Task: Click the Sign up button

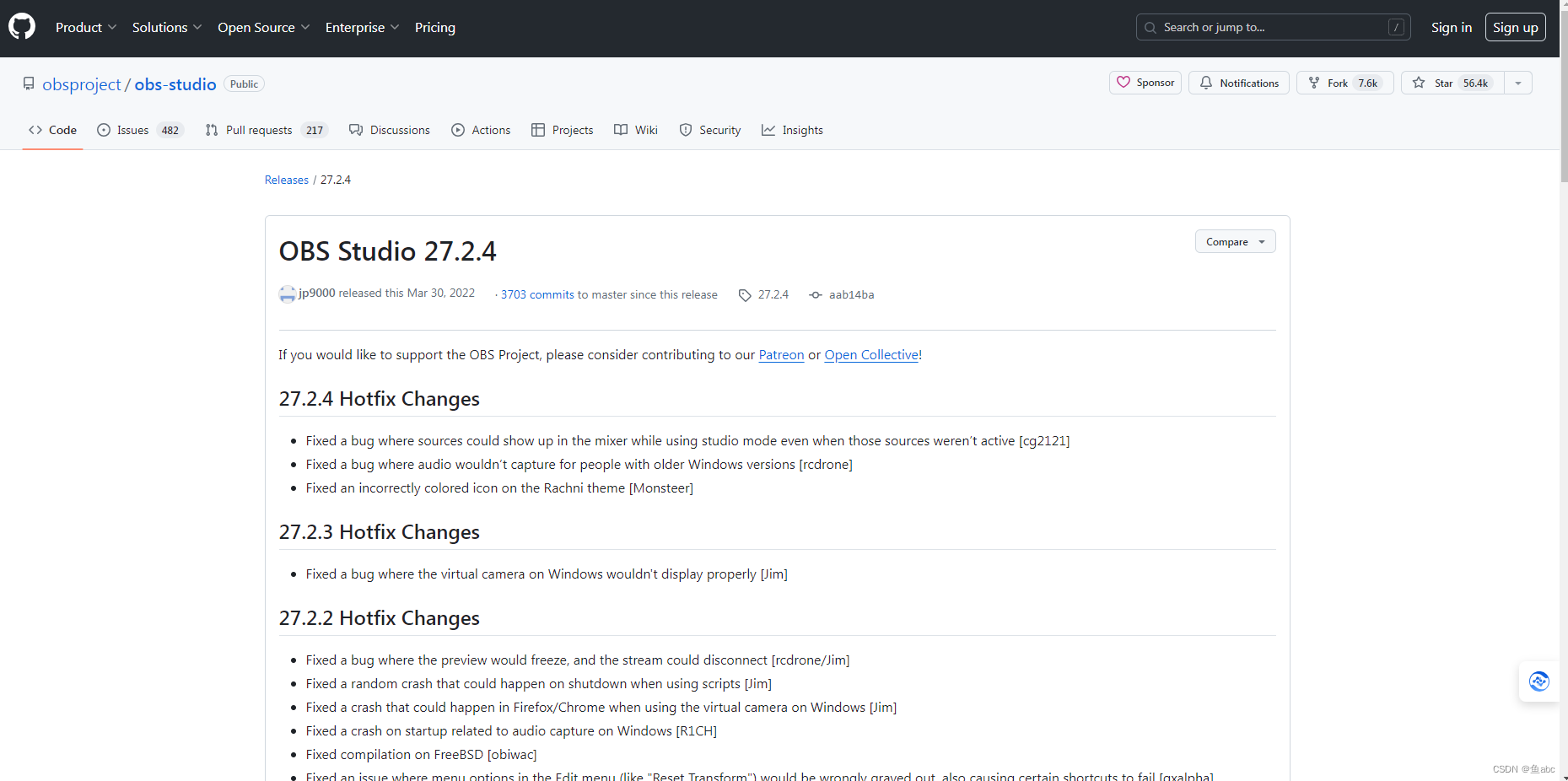Action: point(1515,27)
